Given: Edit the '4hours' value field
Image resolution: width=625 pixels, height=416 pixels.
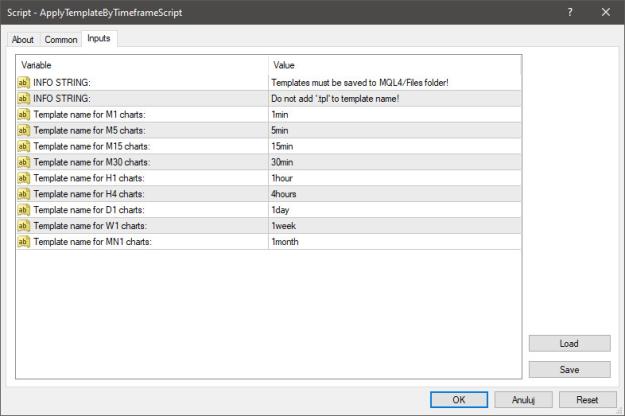Looking at the screenshot, I should [395, 194].
